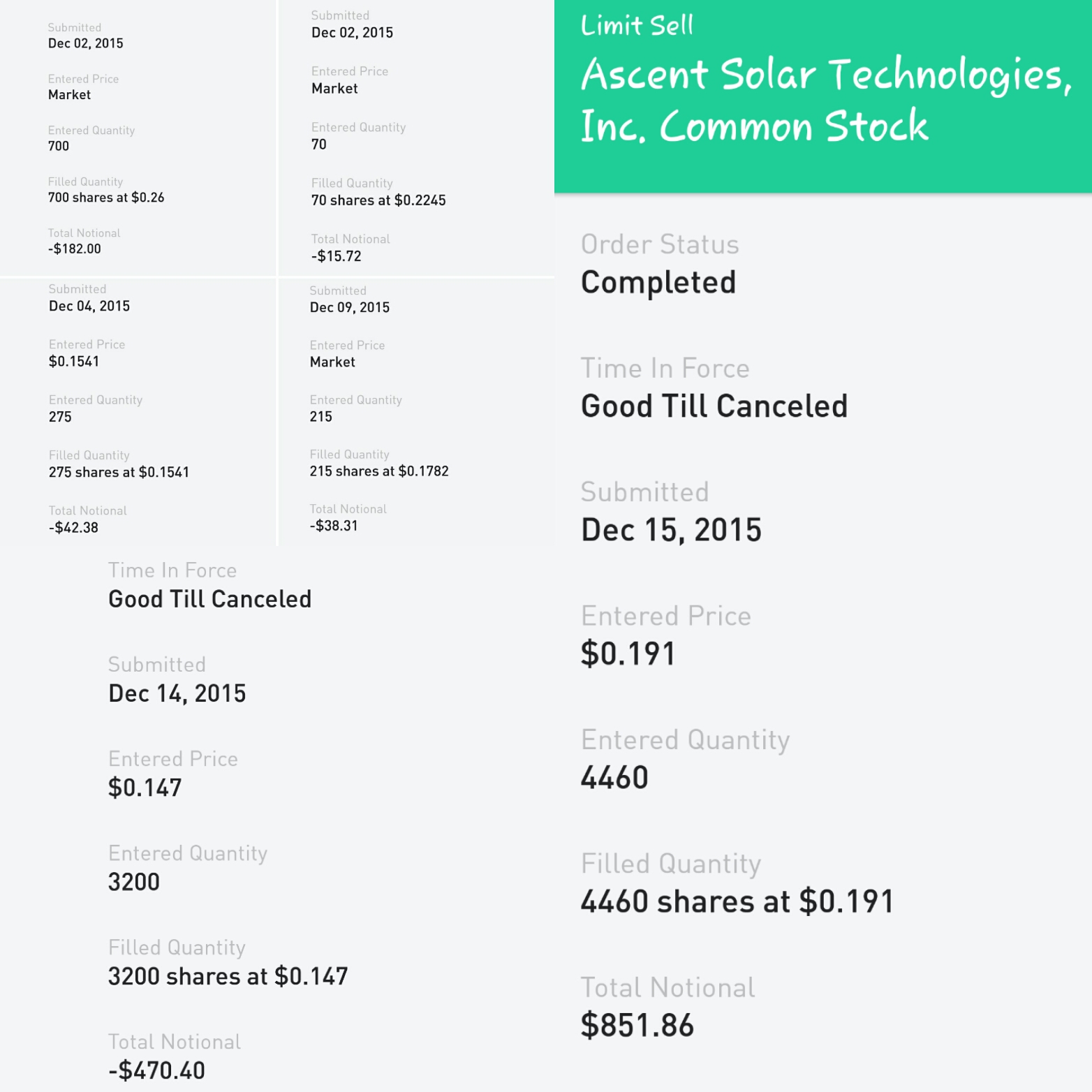The image size is (1092, 1092).
Task: Select the -$182.00 total notional amount
Action: [75, 249]
